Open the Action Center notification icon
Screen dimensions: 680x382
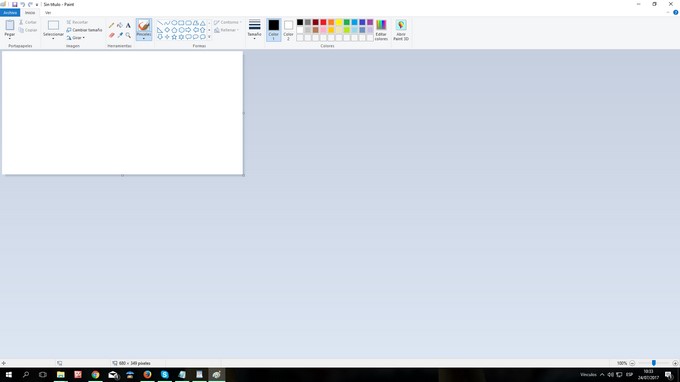(x=669, y=375)
